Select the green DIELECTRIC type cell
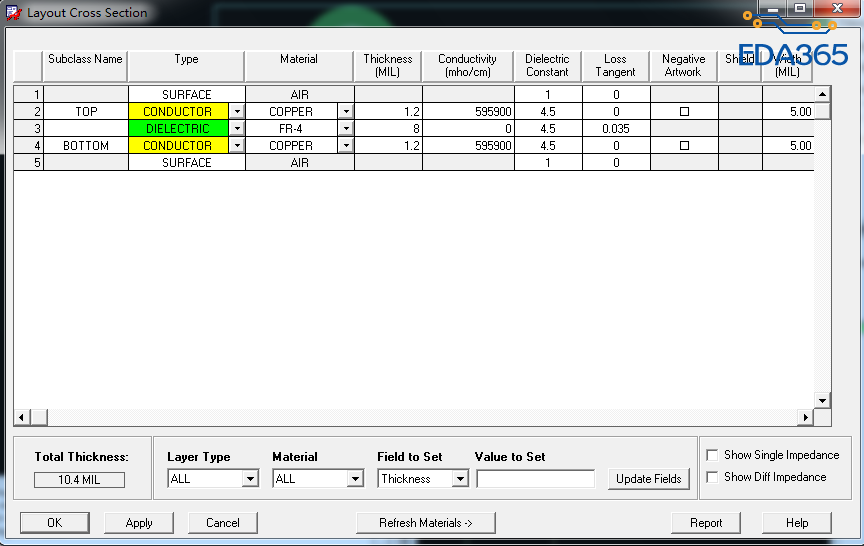864x546 pixels. coord(178,129)
